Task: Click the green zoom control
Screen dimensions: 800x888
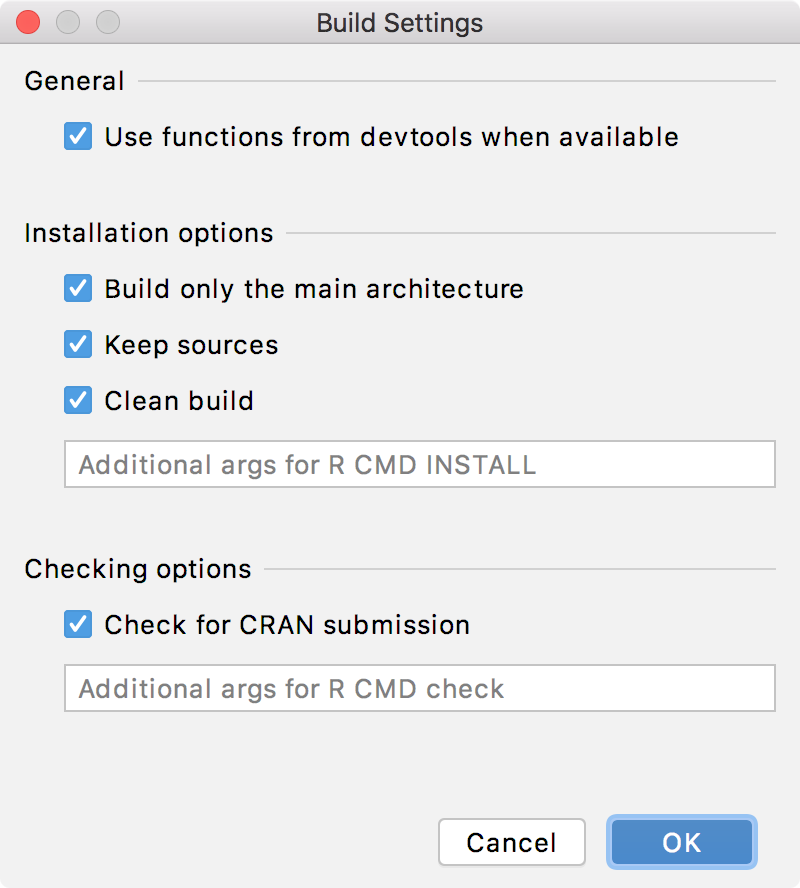Action: 108,22
